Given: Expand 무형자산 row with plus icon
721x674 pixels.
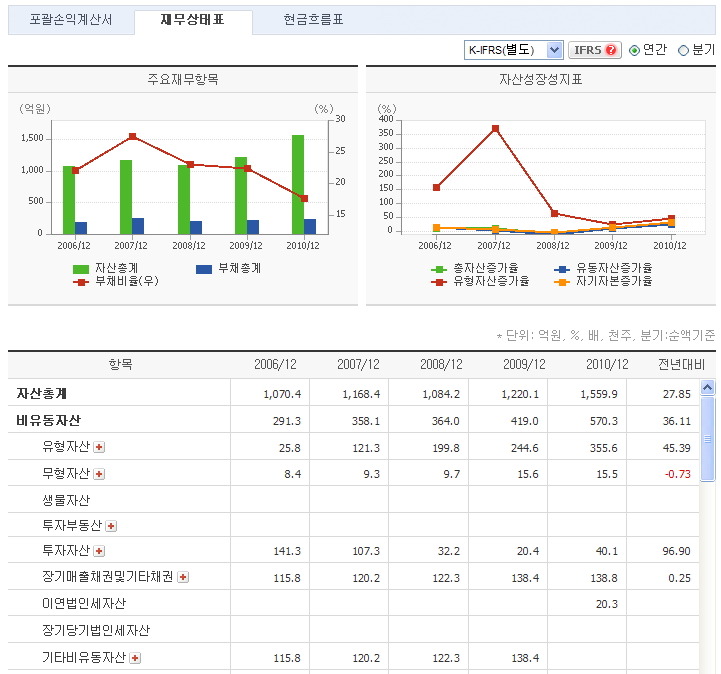Looking at the screenshot, I should [99, 473].
